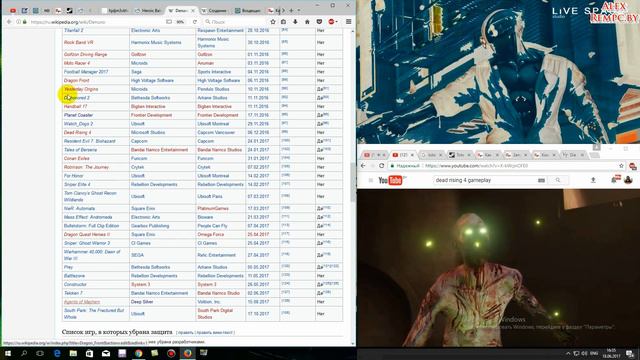Open pinned YouTube tab in Firefox
Screen dimensions: 640x360
(x=13, y=11)
